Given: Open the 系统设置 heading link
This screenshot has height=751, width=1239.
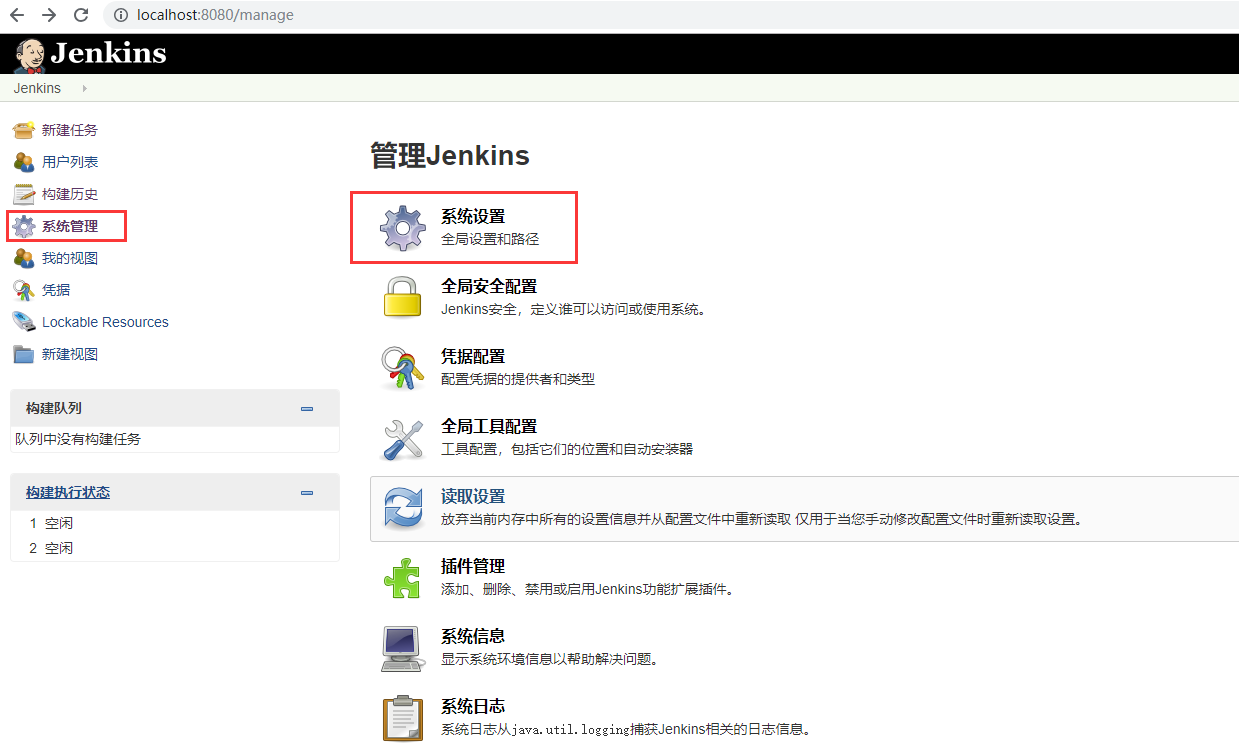Looking at the screenshot, I should (x=473, y=217).
